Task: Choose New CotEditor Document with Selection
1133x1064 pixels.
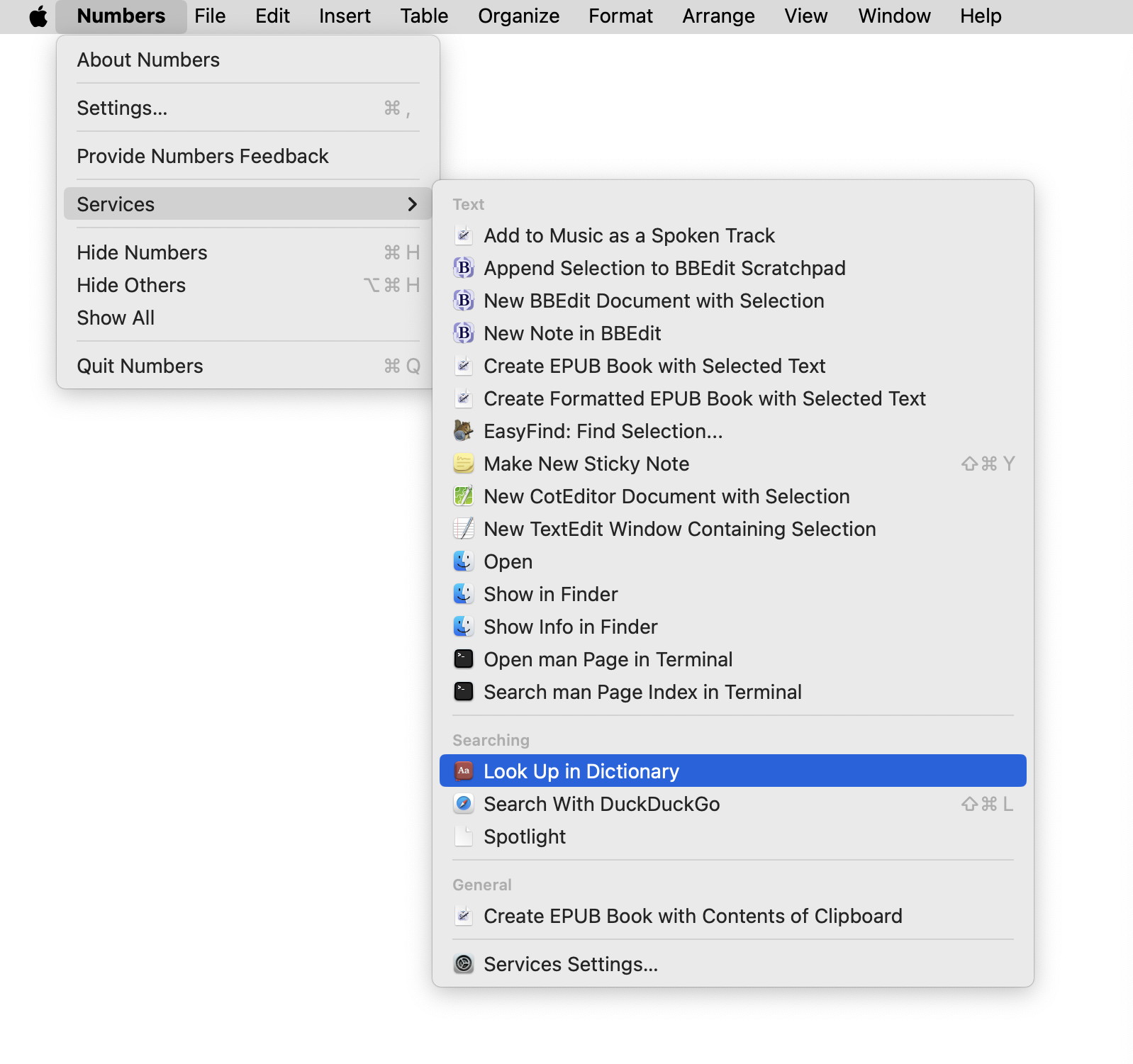Action: [733, 496]
